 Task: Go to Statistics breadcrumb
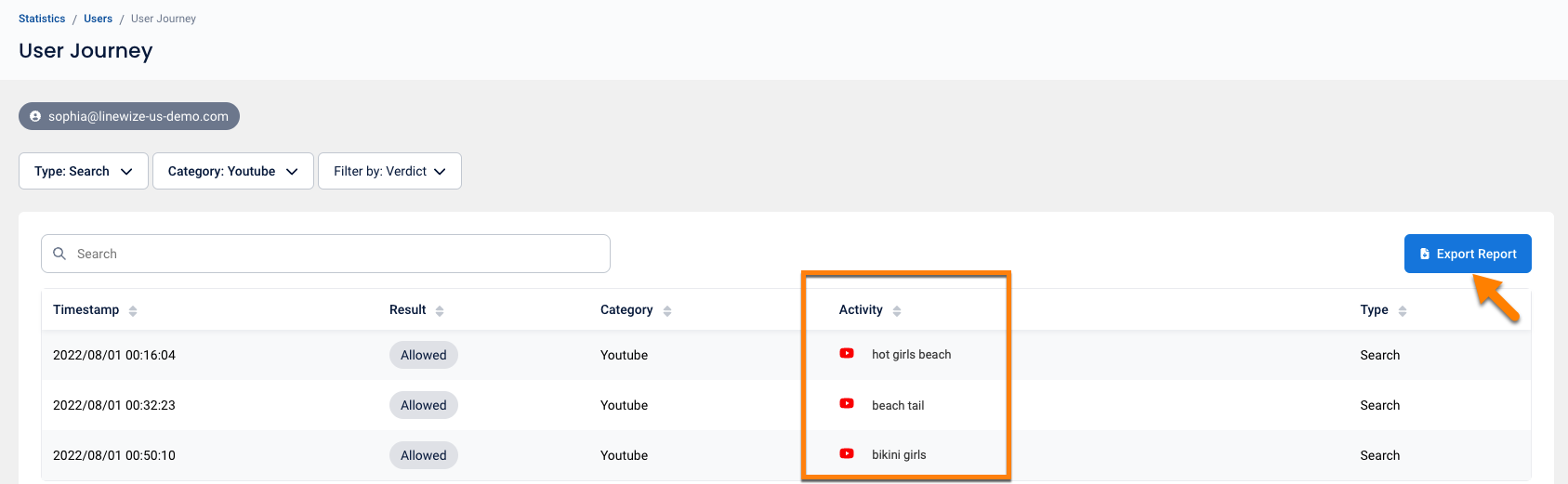(42, 19)
